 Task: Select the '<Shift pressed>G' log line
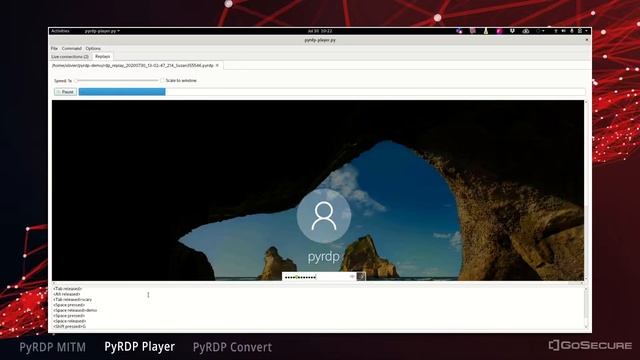pos(69,327)
